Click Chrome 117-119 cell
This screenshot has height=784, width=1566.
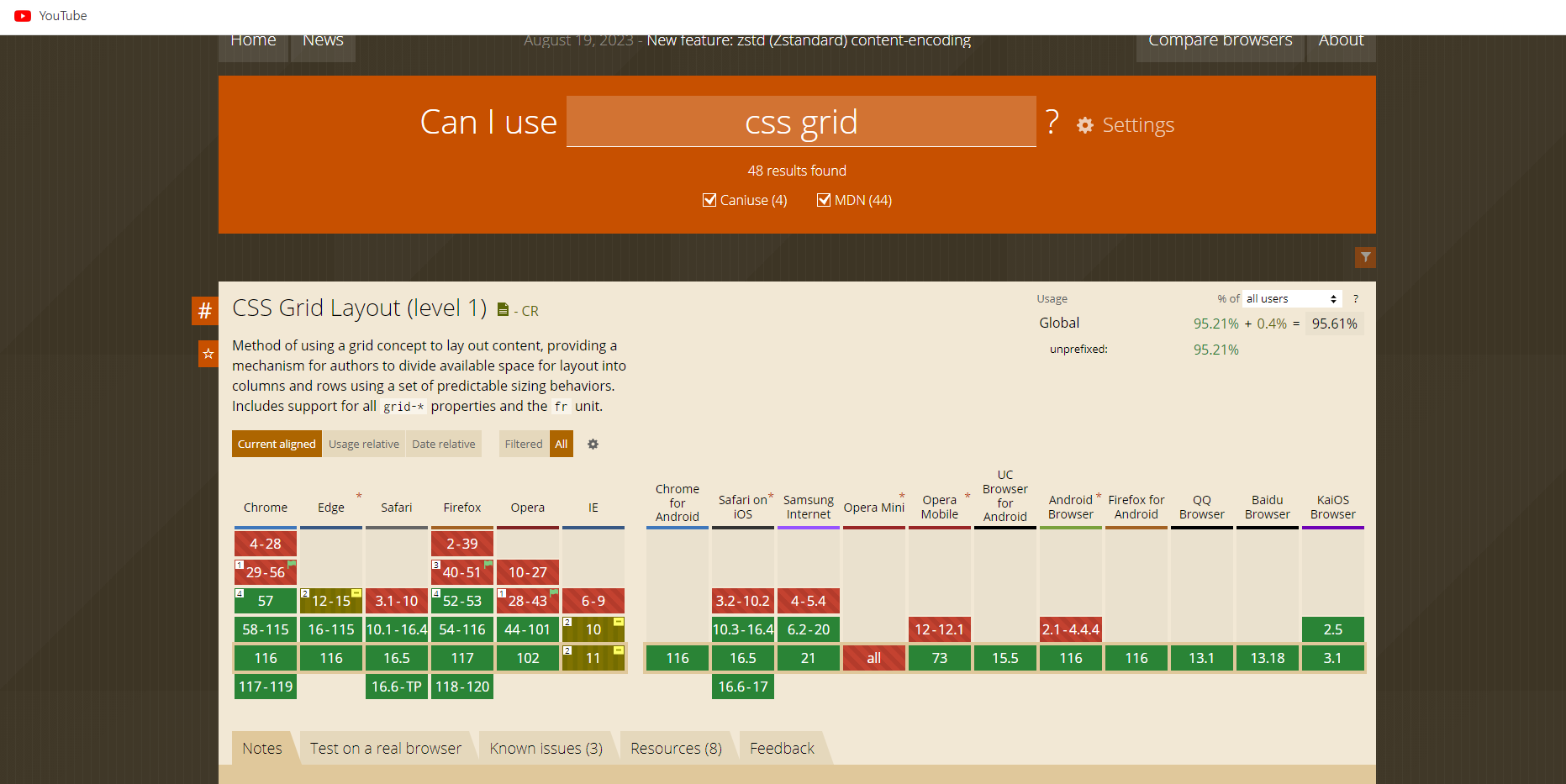[x=266, y=687]
